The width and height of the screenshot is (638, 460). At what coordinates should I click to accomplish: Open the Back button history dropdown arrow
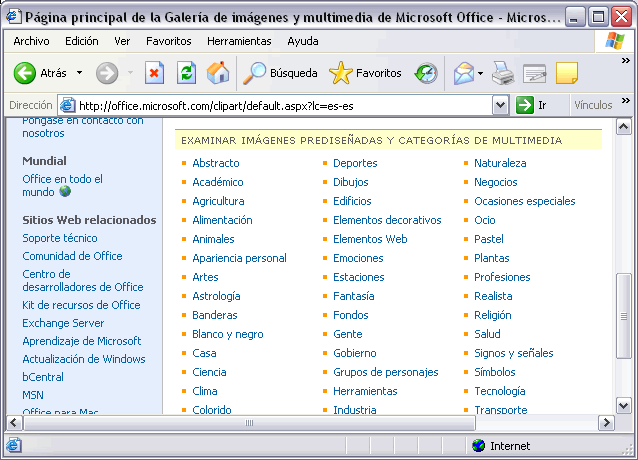point(79,73)
